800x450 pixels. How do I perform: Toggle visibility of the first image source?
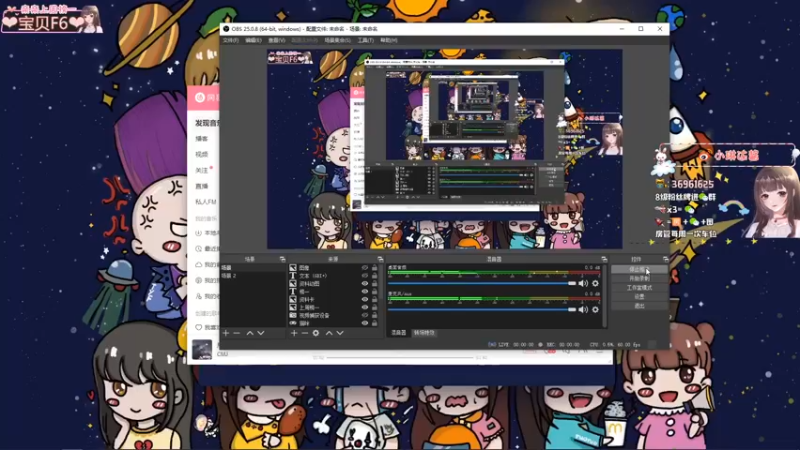(x=365, y=268)
